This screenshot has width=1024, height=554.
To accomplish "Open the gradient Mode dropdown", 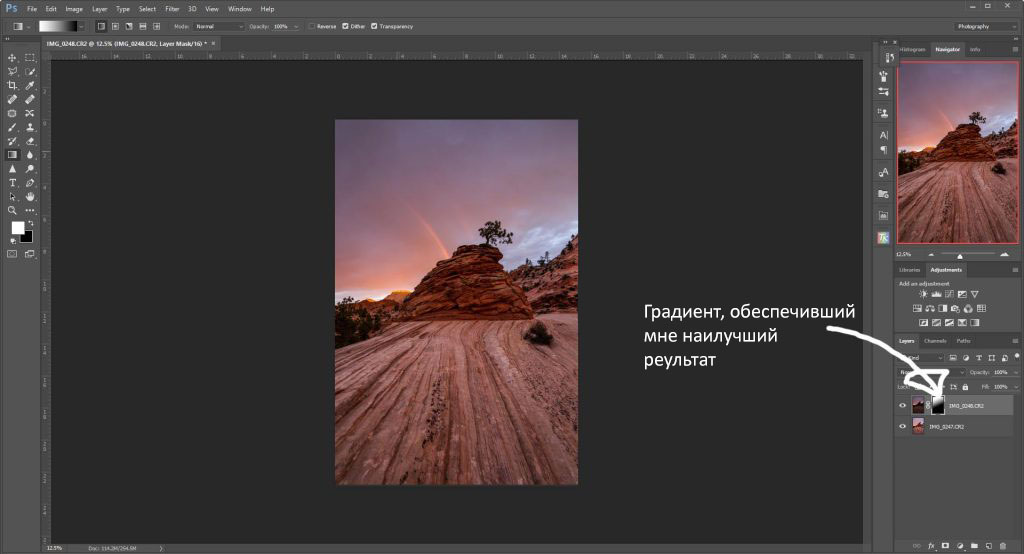I will click(217, 26).
